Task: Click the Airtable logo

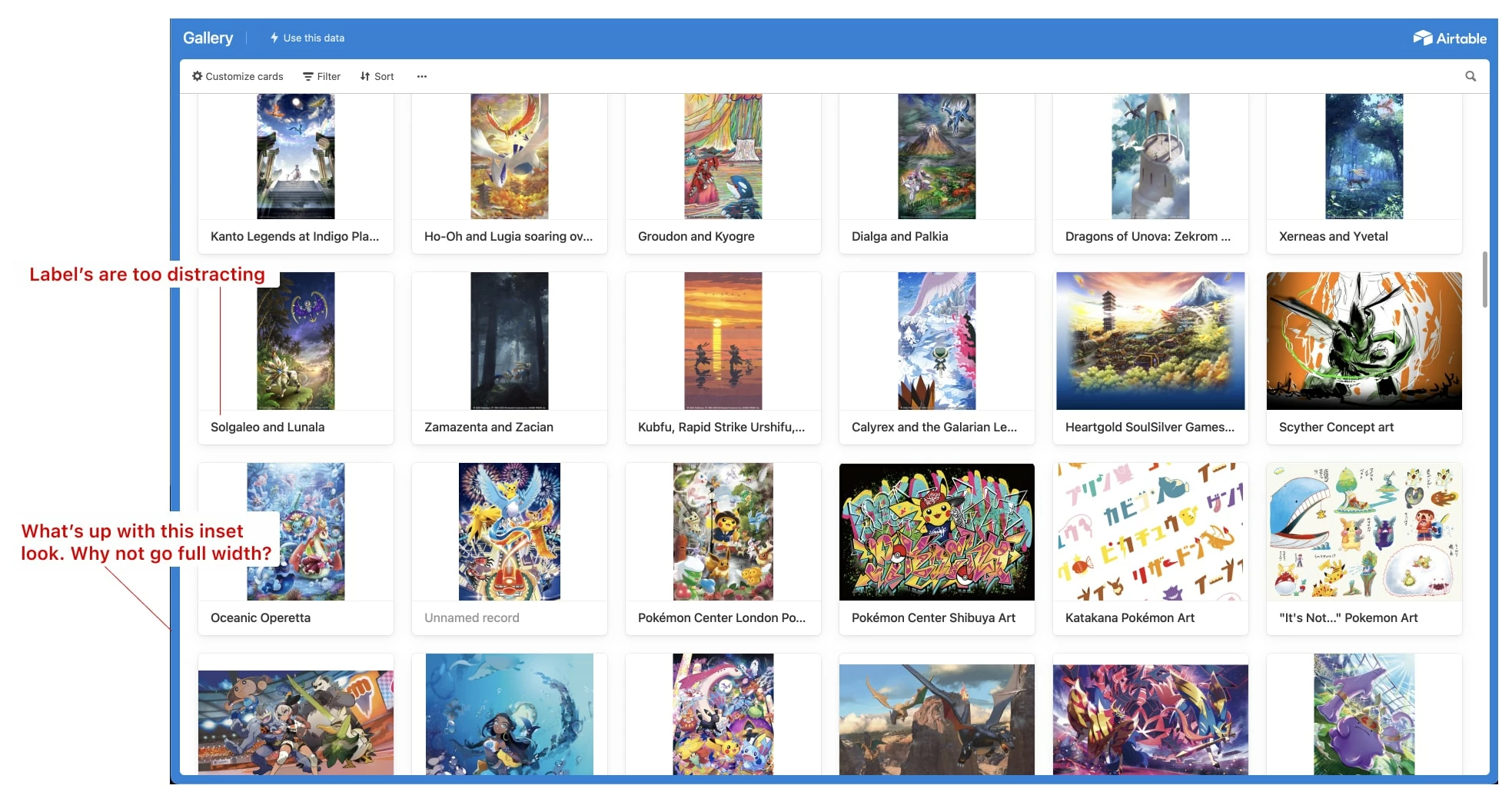Action: pyautogui.click(x=1450, y=38)
